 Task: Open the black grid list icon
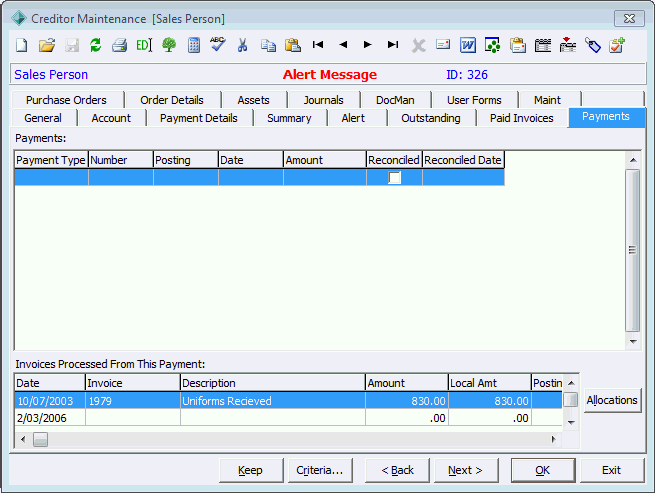543,45
